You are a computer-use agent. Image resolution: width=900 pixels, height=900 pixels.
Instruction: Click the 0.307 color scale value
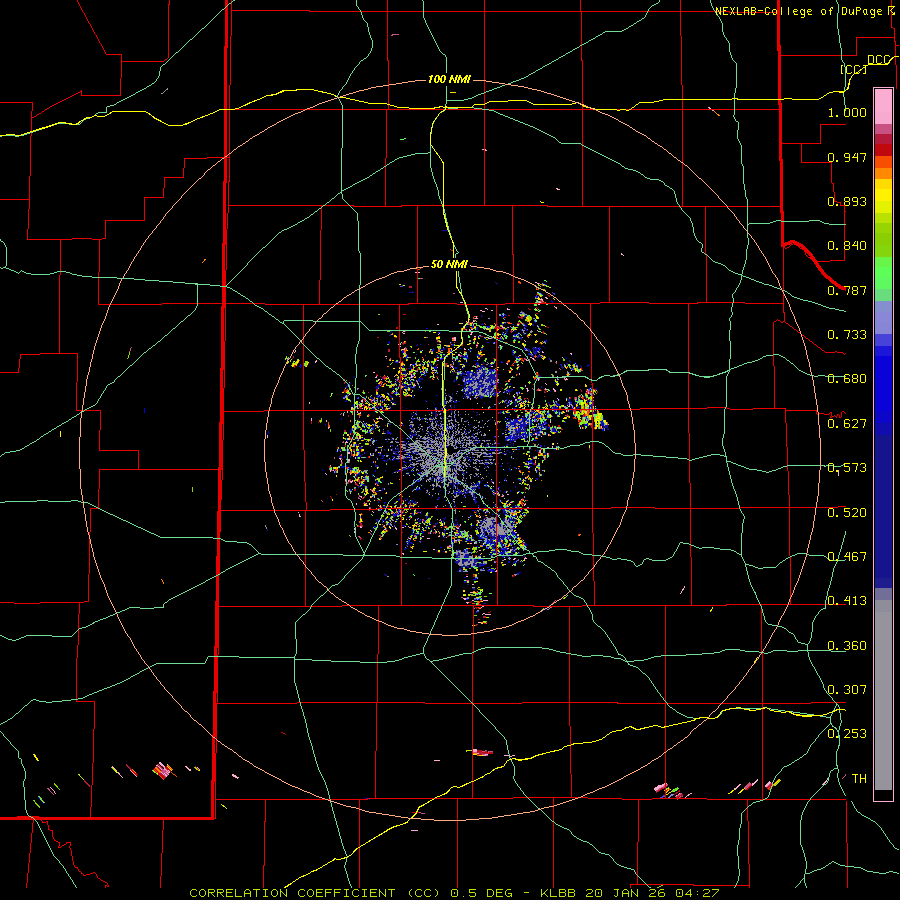[847, 690]
